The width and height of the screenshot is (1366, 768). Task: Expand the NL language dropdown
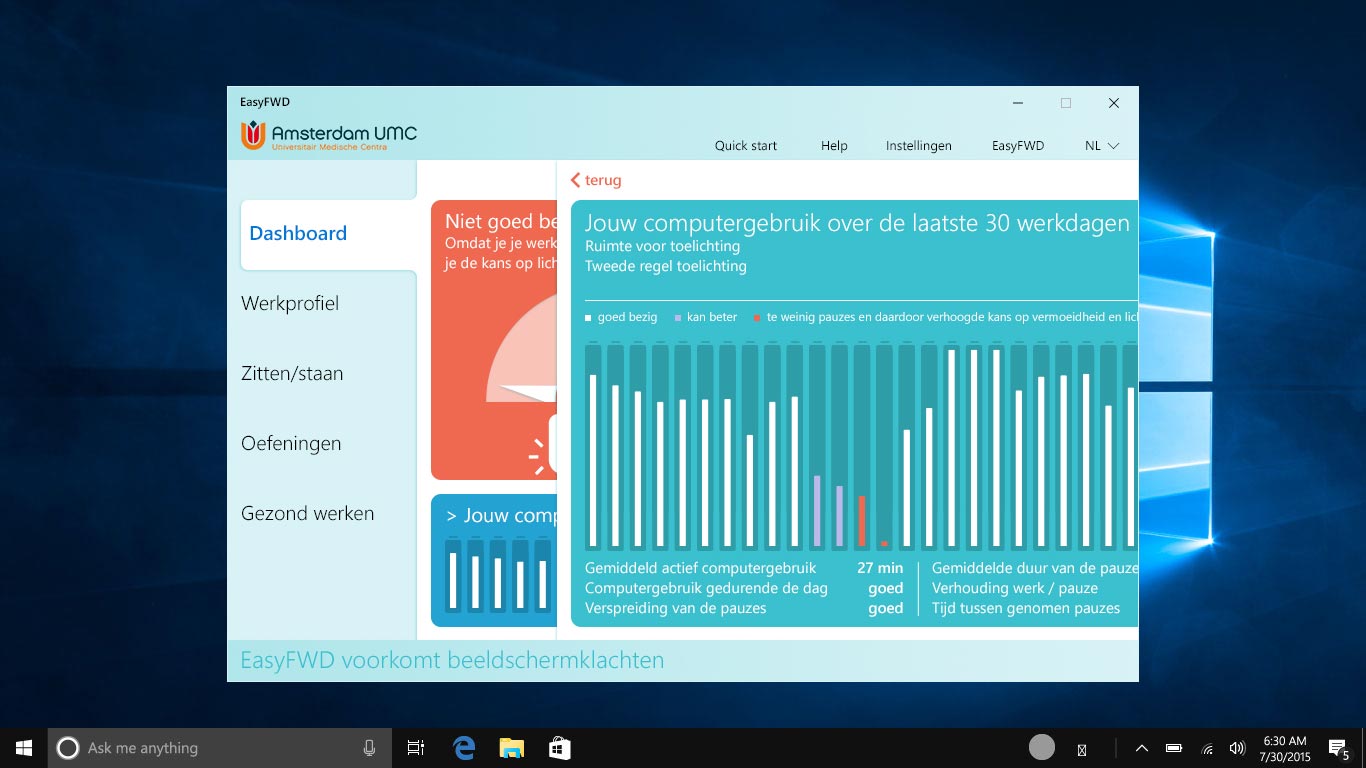1102,146
